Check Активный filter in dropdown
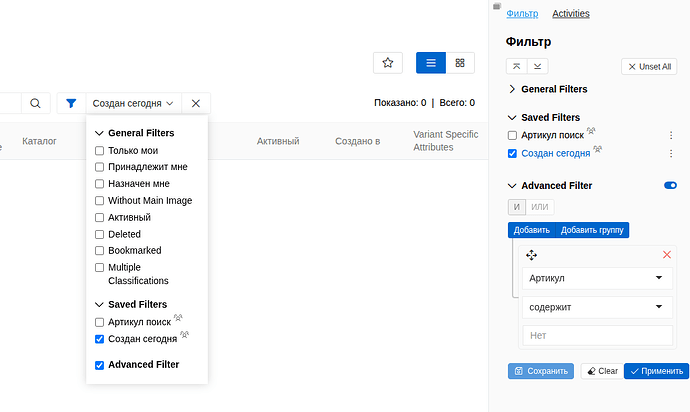 [x=99, y=217]
